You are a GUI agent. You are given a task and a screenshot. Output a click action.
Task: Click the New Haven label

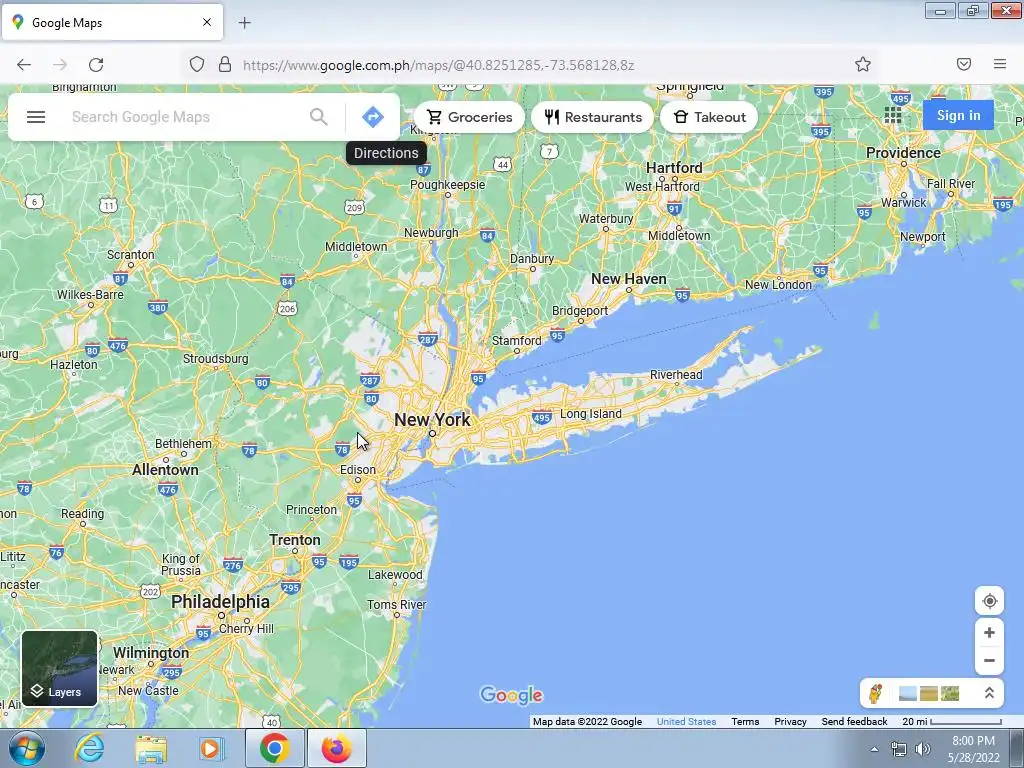pos(629,279)
